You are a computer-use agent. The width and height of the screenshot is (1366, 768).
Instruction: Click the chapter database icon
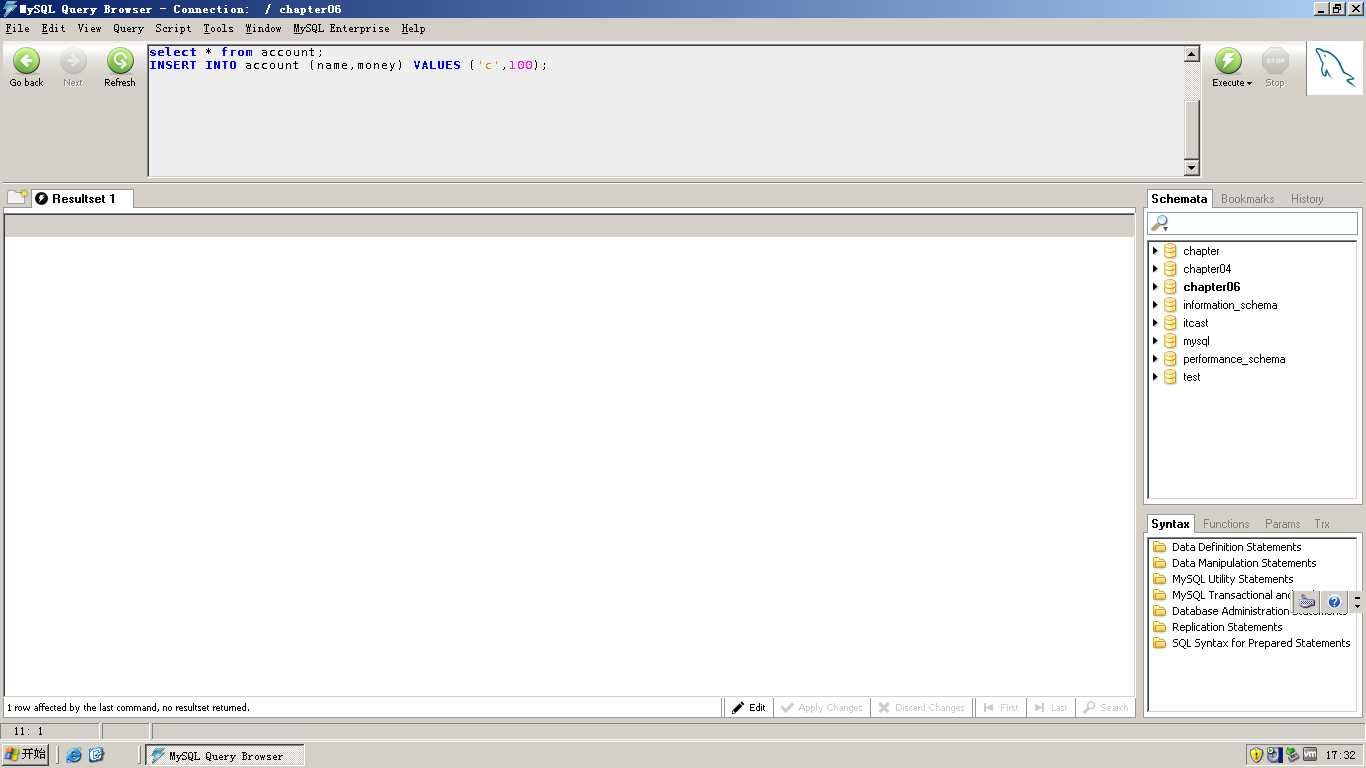(1170, 251)
